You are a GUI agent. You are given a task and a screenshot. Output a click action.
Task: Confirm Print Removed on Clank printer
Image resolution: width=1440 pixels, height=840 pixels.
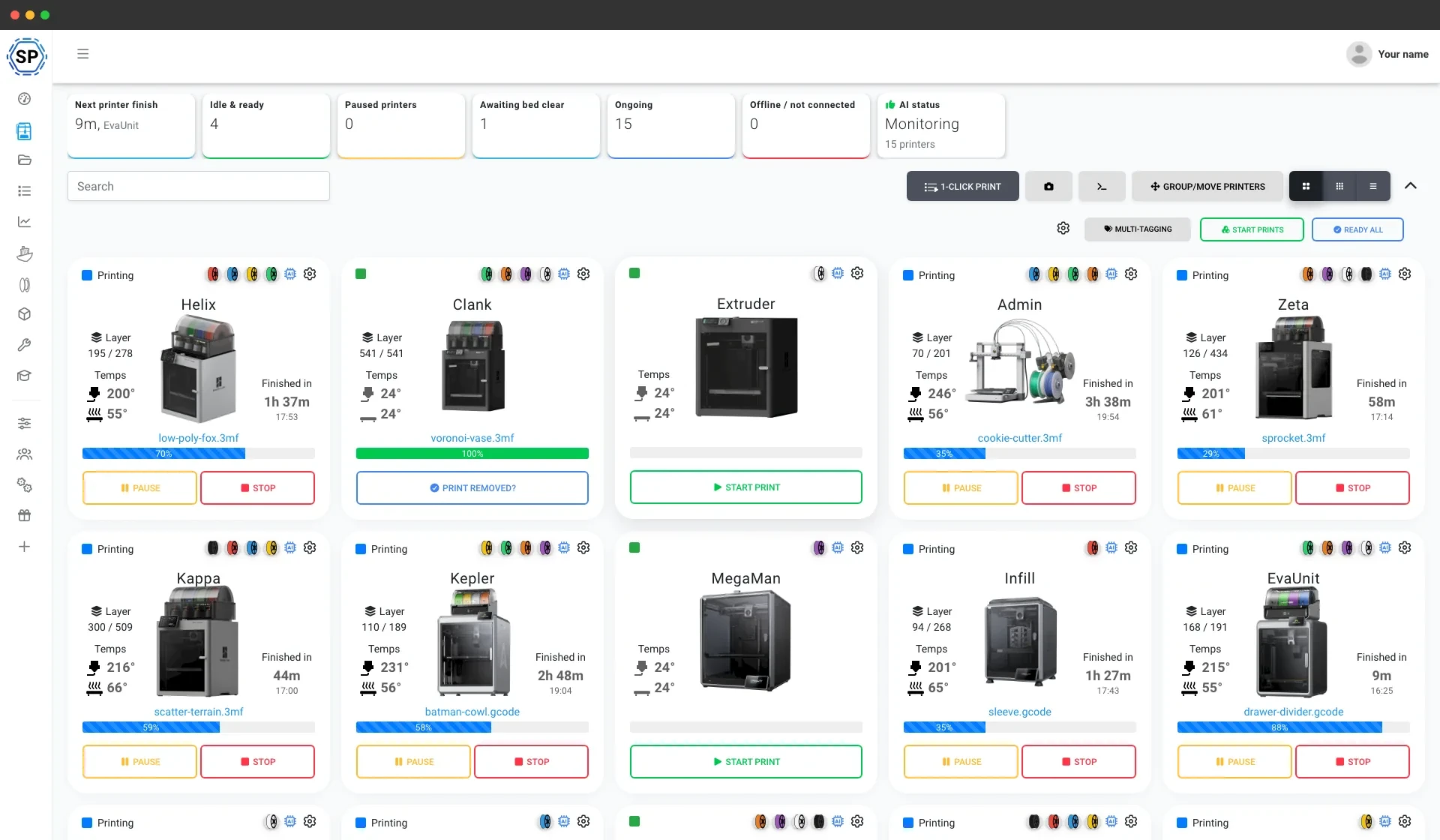(472, 487)
